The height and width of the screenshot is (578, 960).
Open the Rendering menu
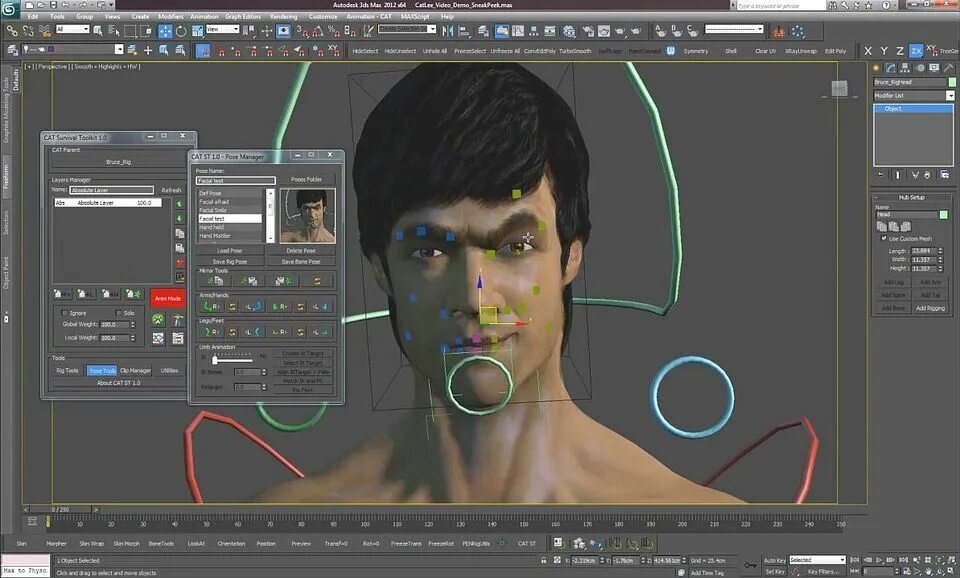click(x=283, y=17)
